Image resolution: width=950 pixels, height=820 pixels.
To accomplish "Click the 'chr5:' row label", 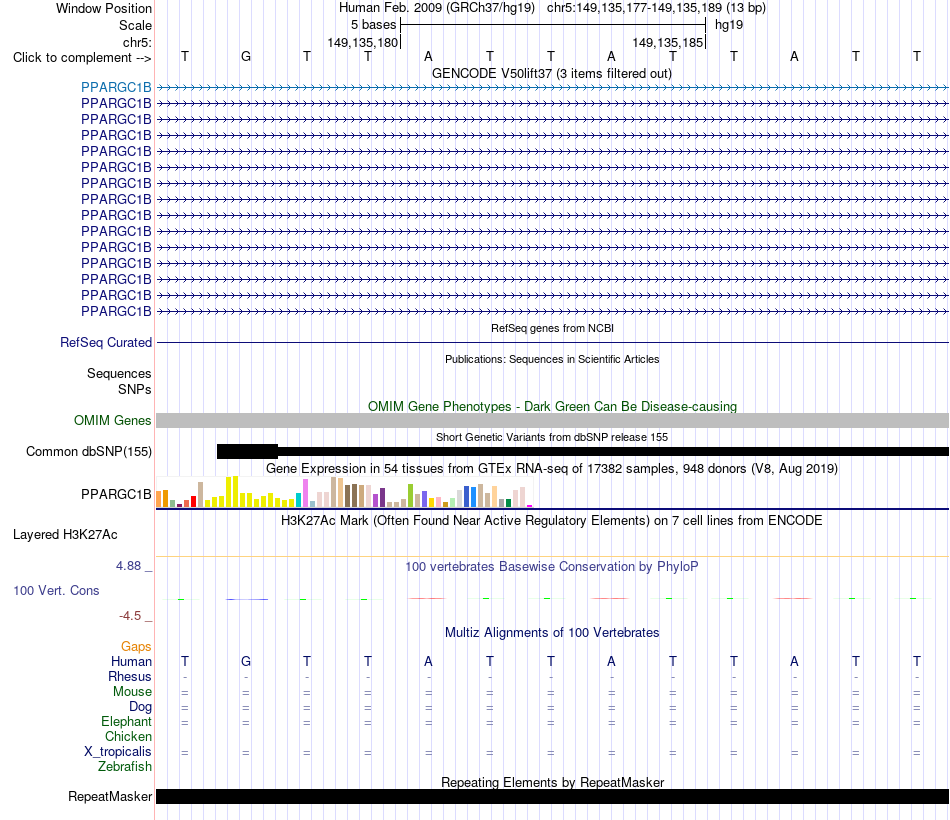I will 137,42.
